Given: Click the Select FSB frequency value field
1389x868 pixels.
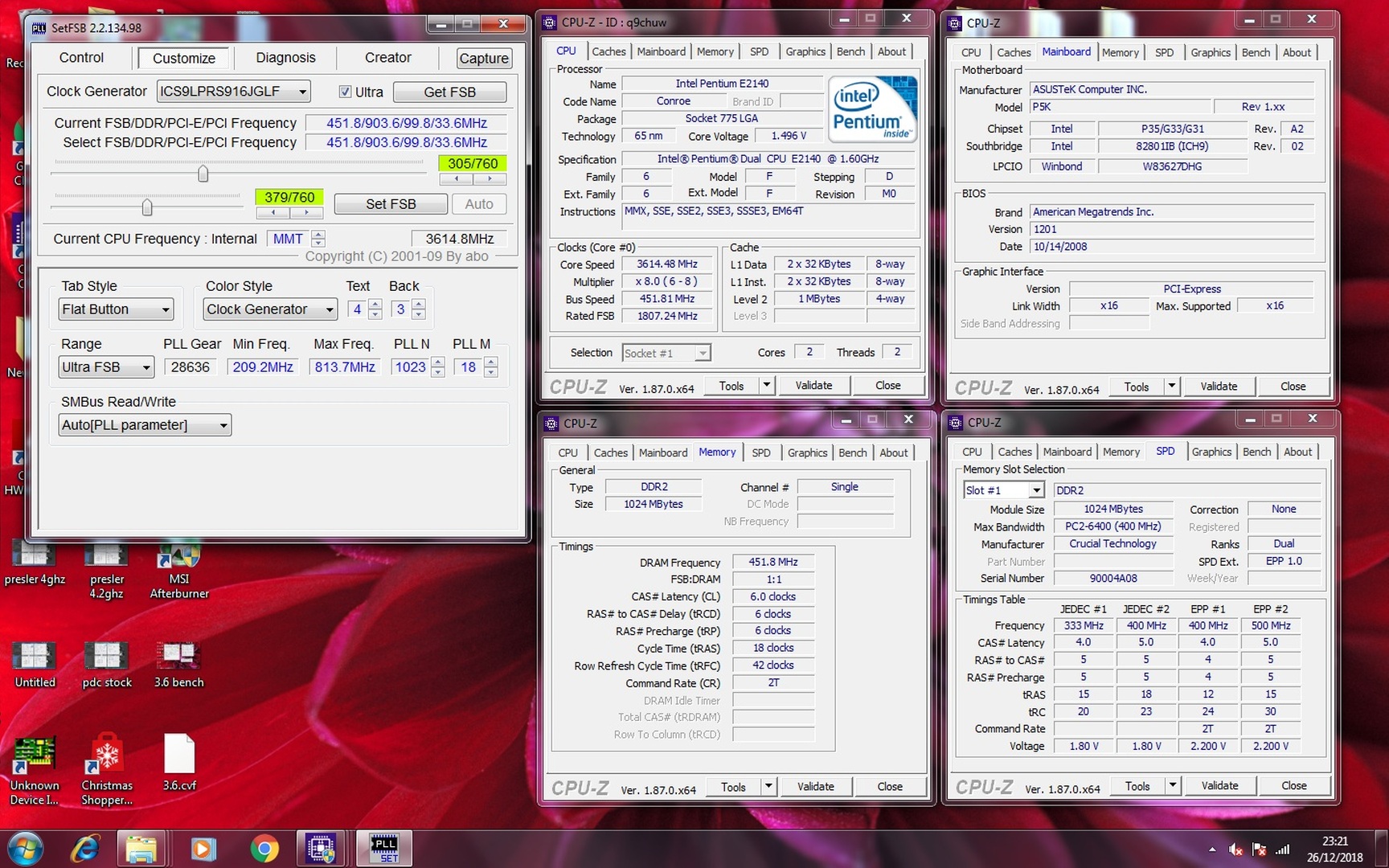Looking at the screenshot, I should click(407, 142).
